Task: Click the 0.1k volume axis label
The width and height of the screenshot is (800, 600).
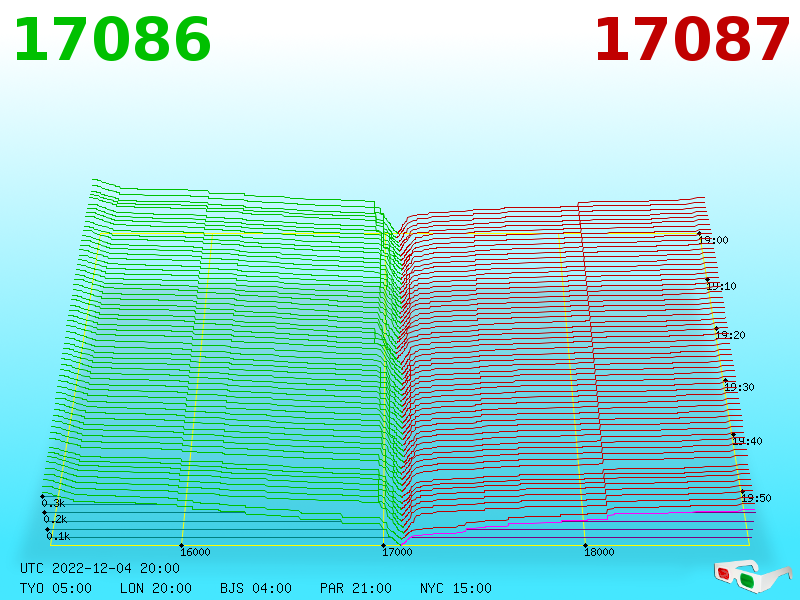Action: click(x=58, y=536)
